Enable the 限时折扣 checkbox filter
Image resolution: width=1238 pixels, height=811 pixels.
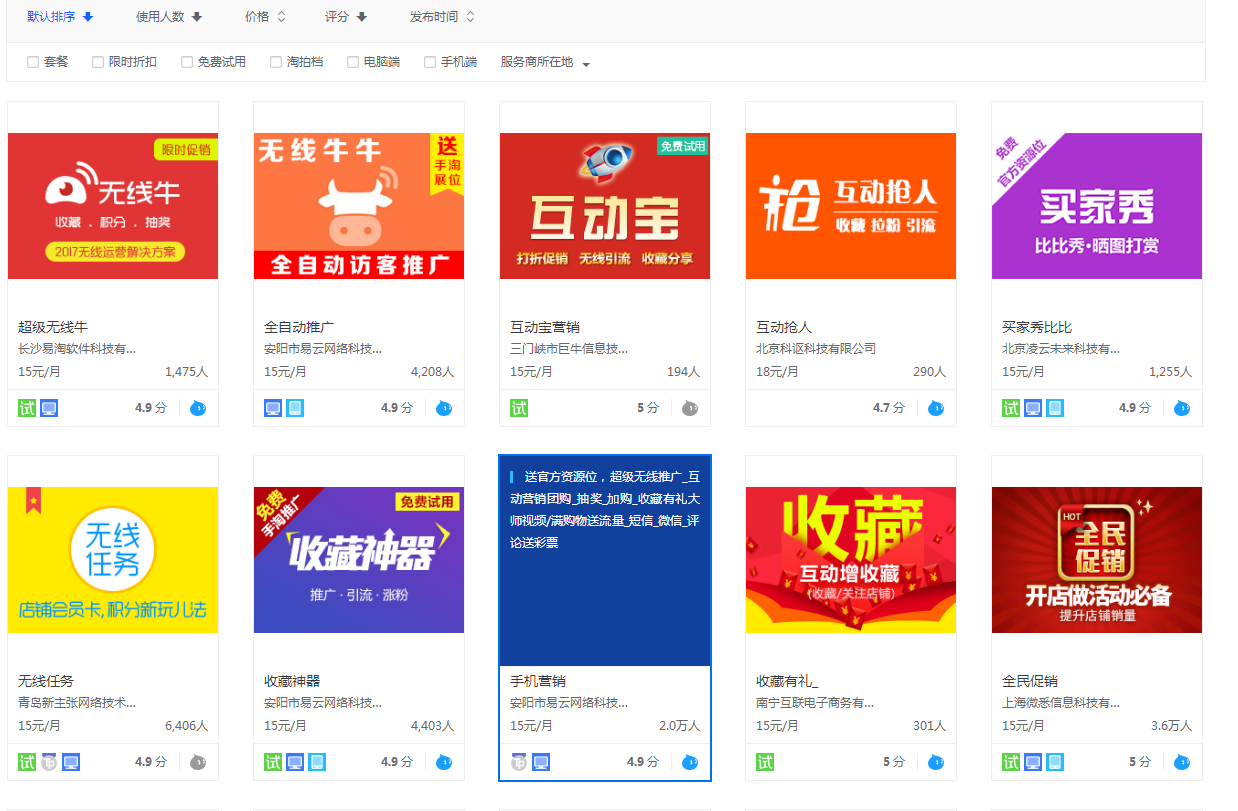click(98, 62)
